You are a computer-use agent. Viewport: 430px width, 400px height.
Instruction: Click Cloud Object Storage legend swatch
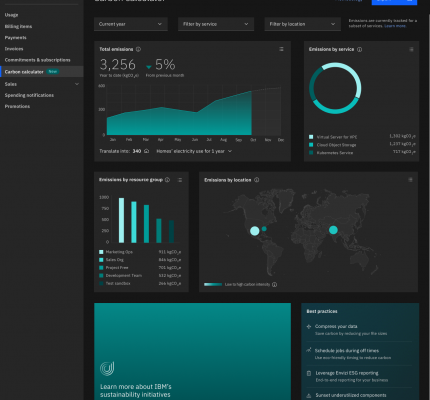pos(311,145)
